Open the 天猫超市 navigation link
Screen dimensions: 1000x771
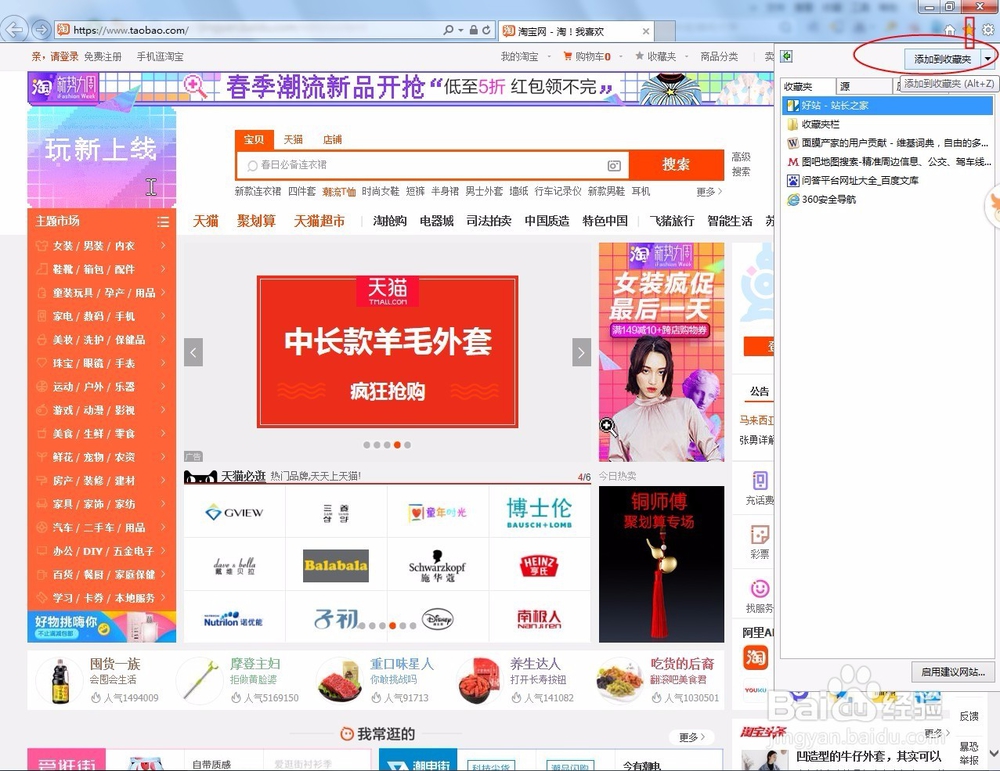tap(319, 221)
